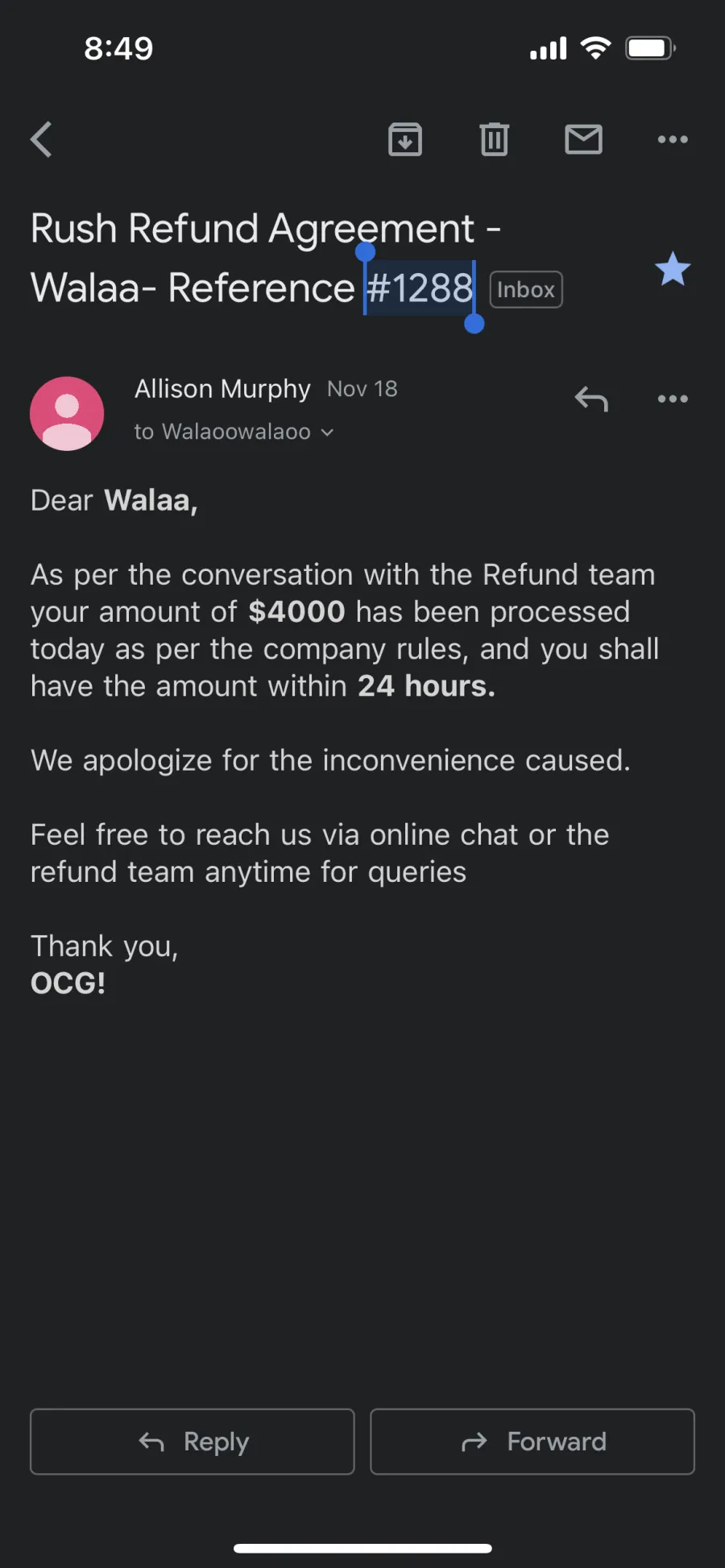
Task: Tap the upper text selection handle
Action: 365,252
